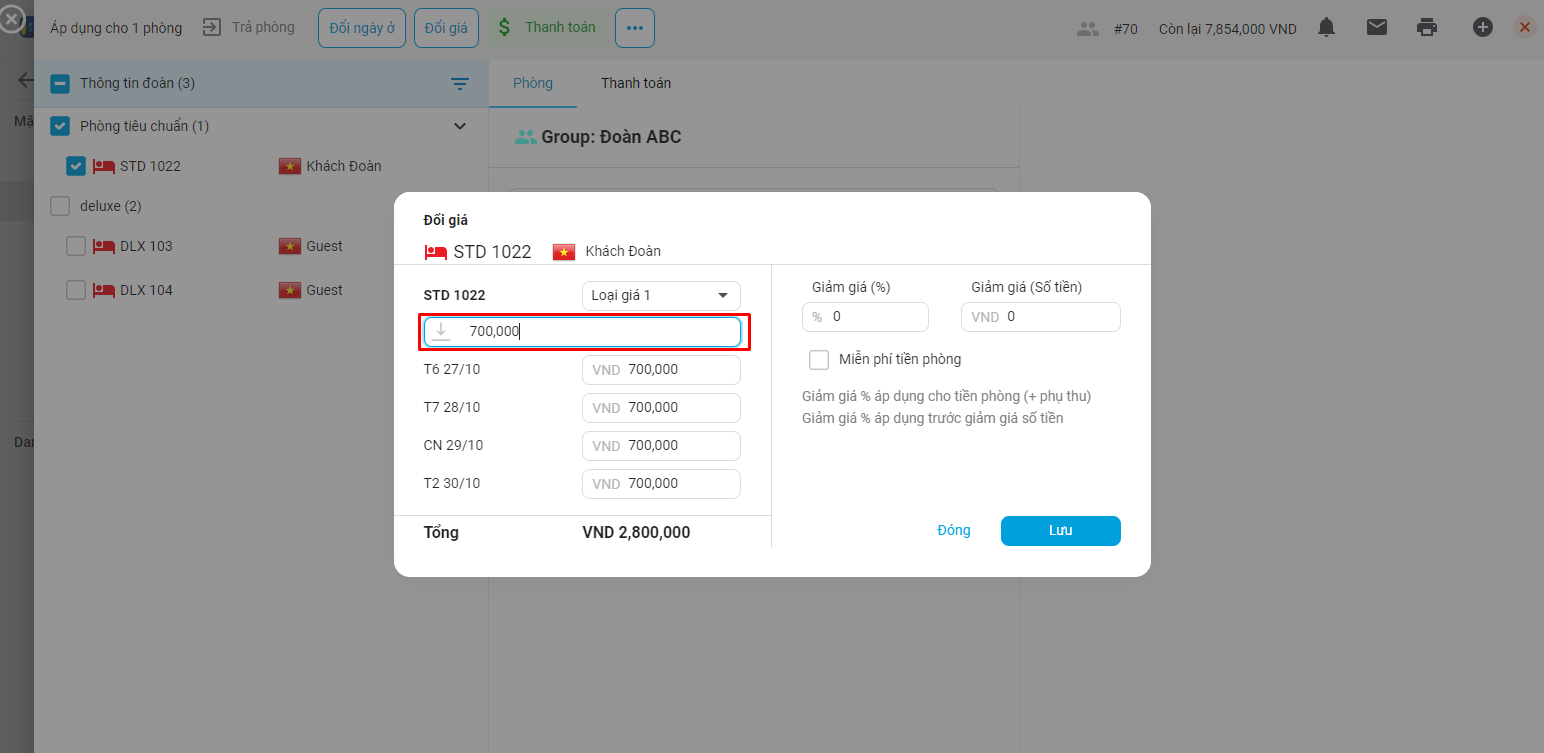Click the printer icon
This screenshot has width=1544, height=753.
coord(1427,28)
